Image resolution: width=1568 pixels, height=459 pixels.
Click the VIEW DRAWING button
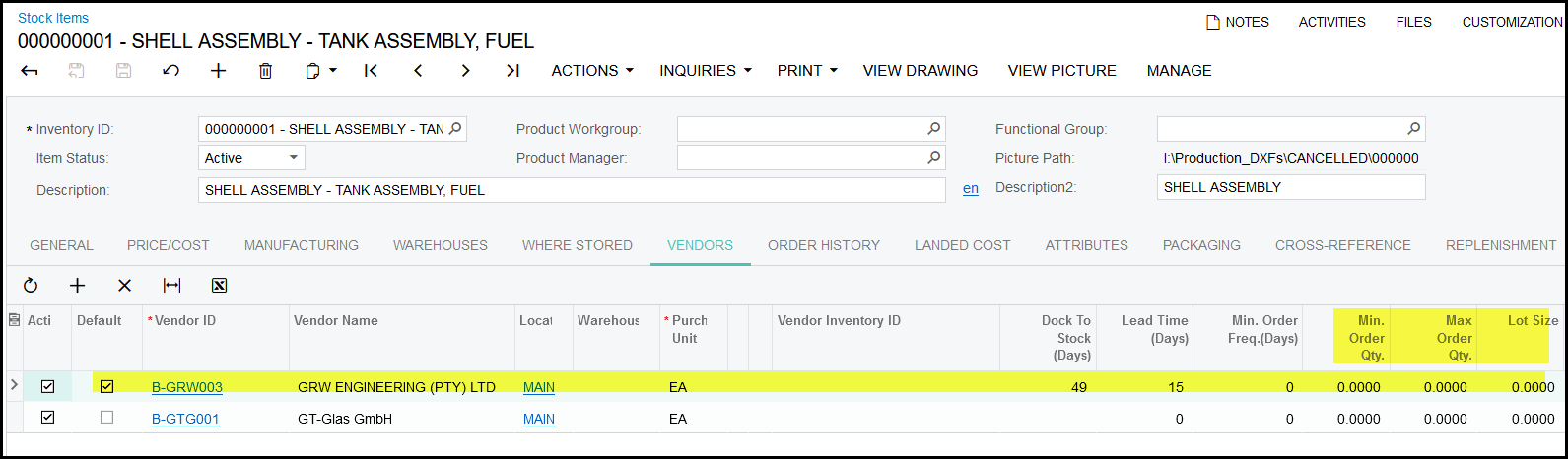tap(920, 71)
